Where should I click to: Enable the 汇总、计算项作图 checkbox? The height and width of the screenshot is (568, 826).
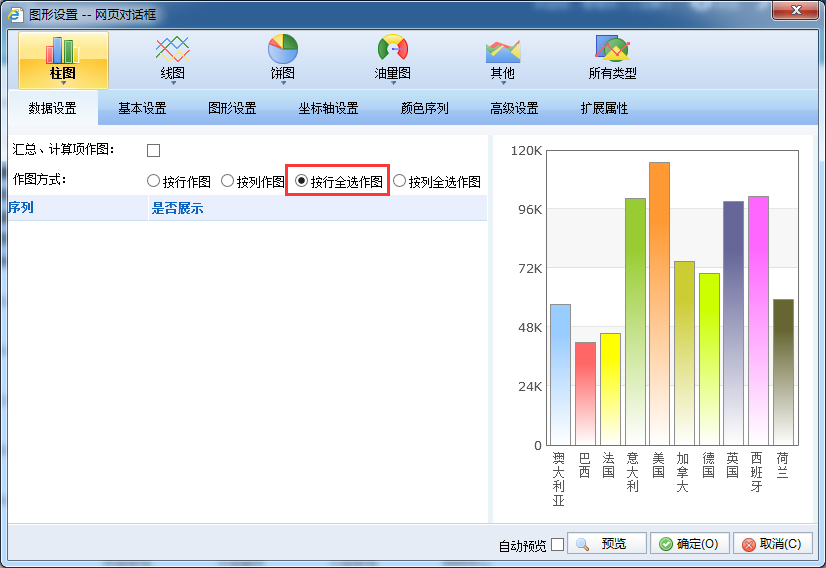coord(153,150)
